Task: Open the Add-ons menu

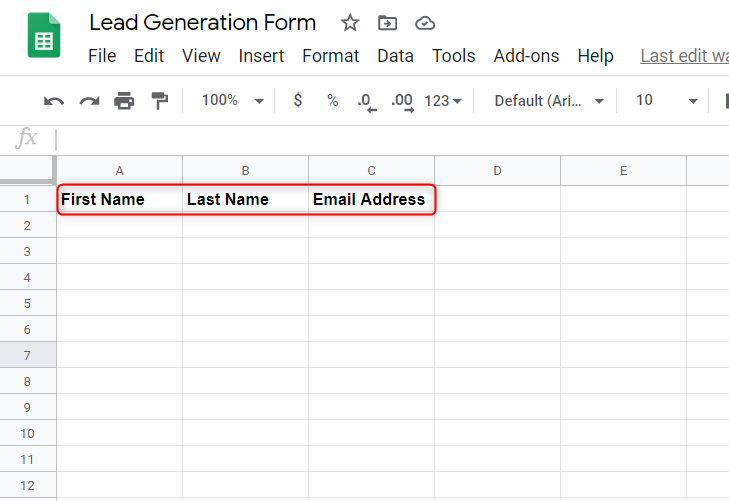Action: [x=526, y=56]
